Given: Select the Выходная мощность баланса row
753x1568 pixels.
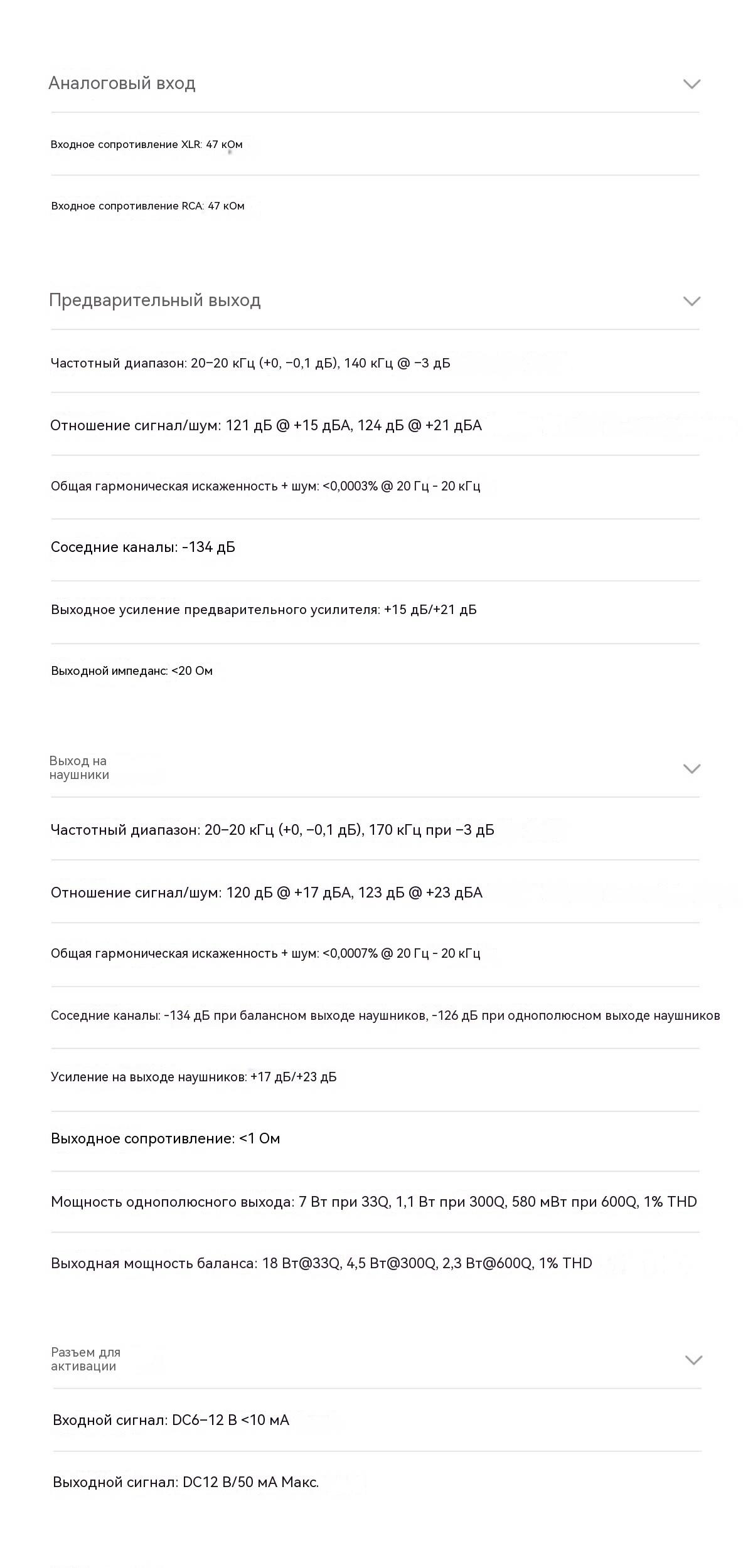Looking at the screenshot, I should pos(375,1263).
